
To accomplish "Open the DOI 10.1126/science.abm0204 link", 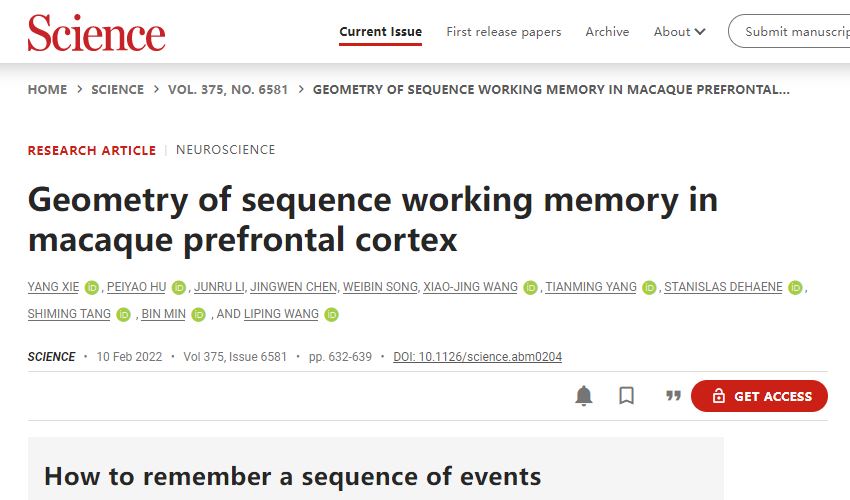I will (477, 357).
